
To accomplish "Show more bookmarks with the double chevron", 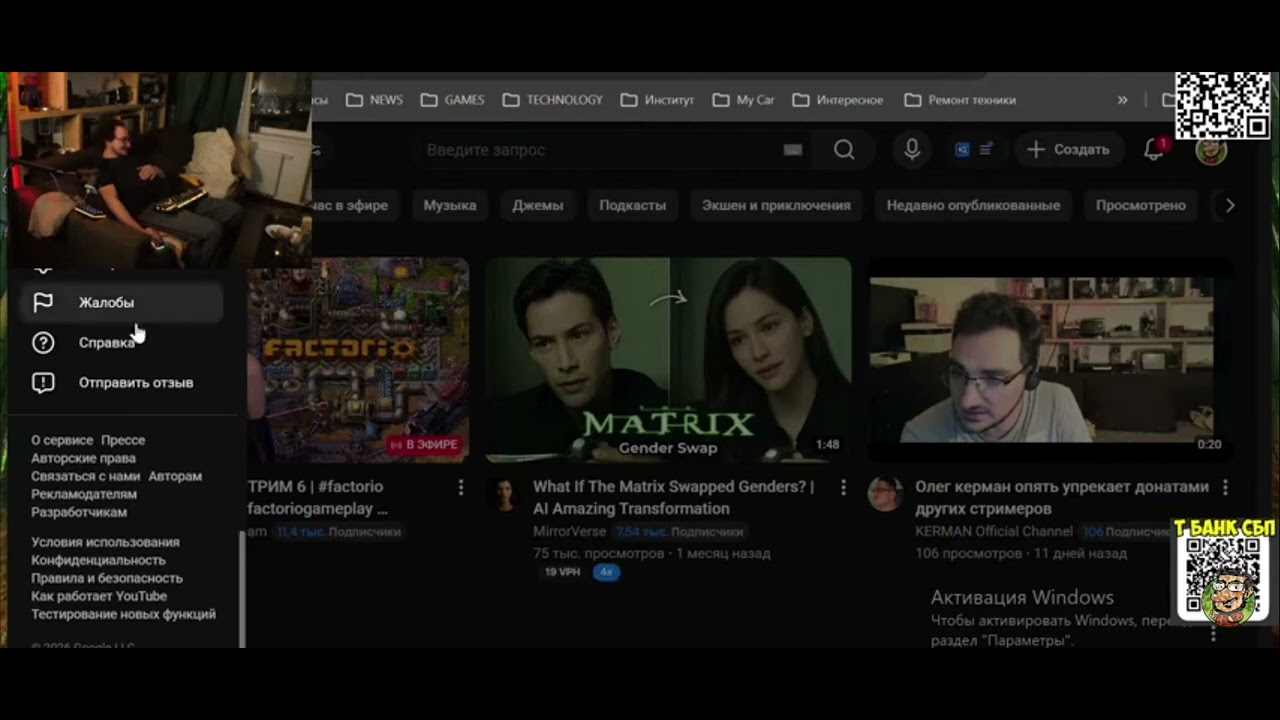I will [1122, 100].
